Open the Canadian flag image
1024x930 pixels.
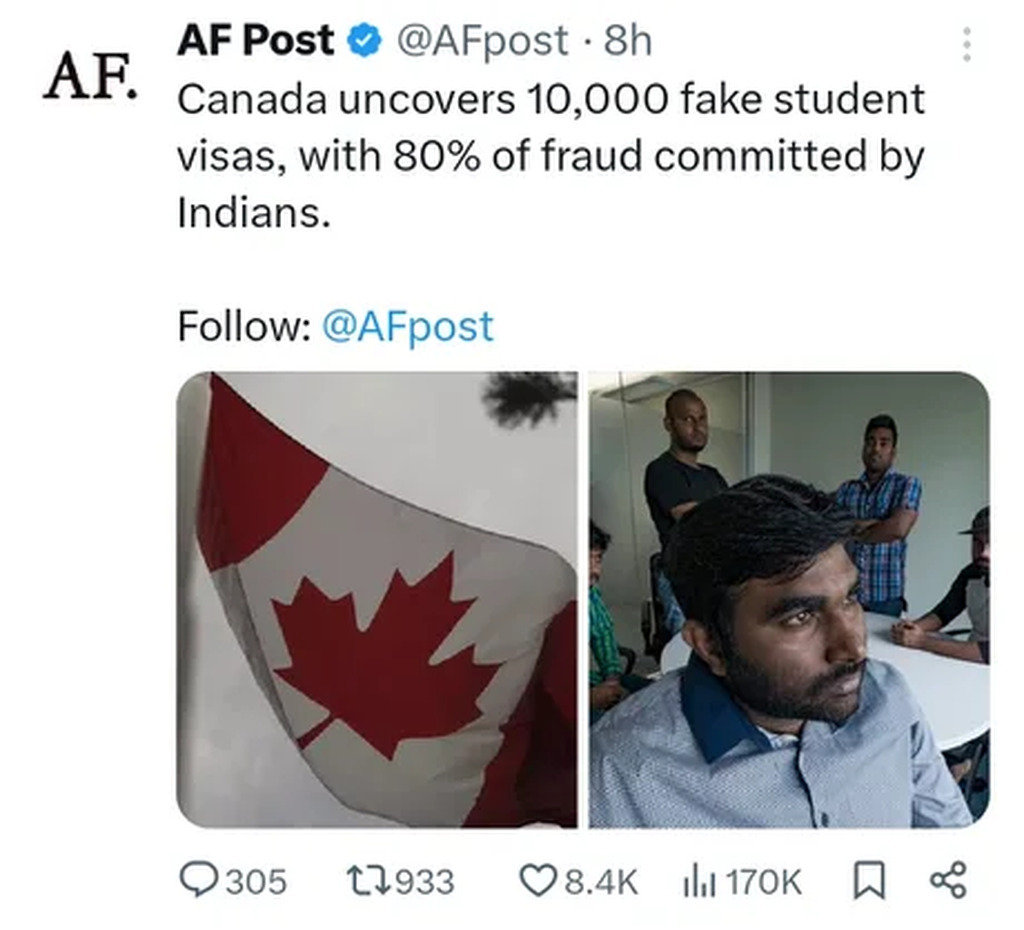(x=377, y=600)
